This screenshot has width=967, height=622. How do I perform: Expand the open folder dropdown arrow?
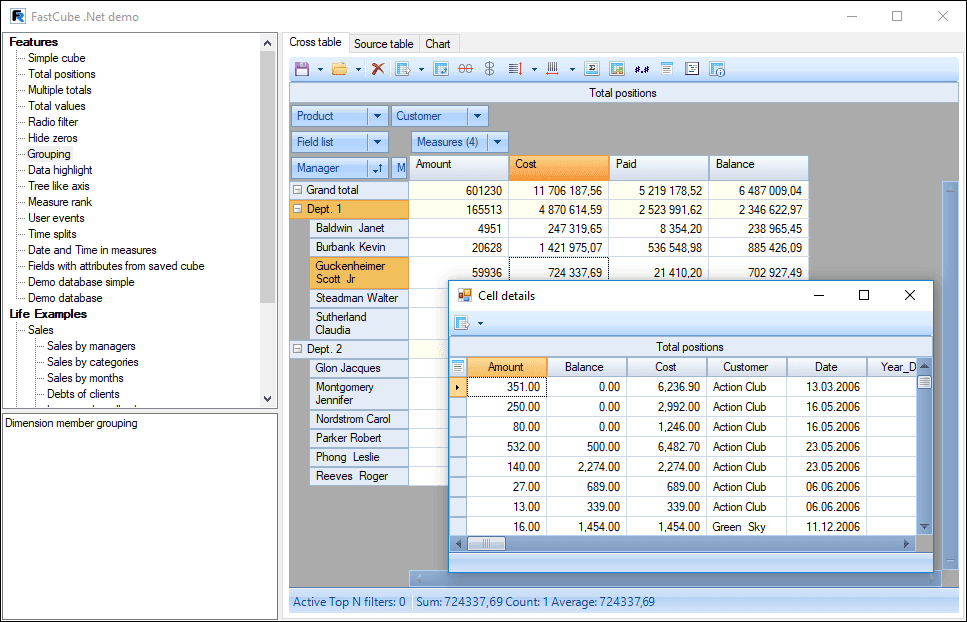coord(358,70)
